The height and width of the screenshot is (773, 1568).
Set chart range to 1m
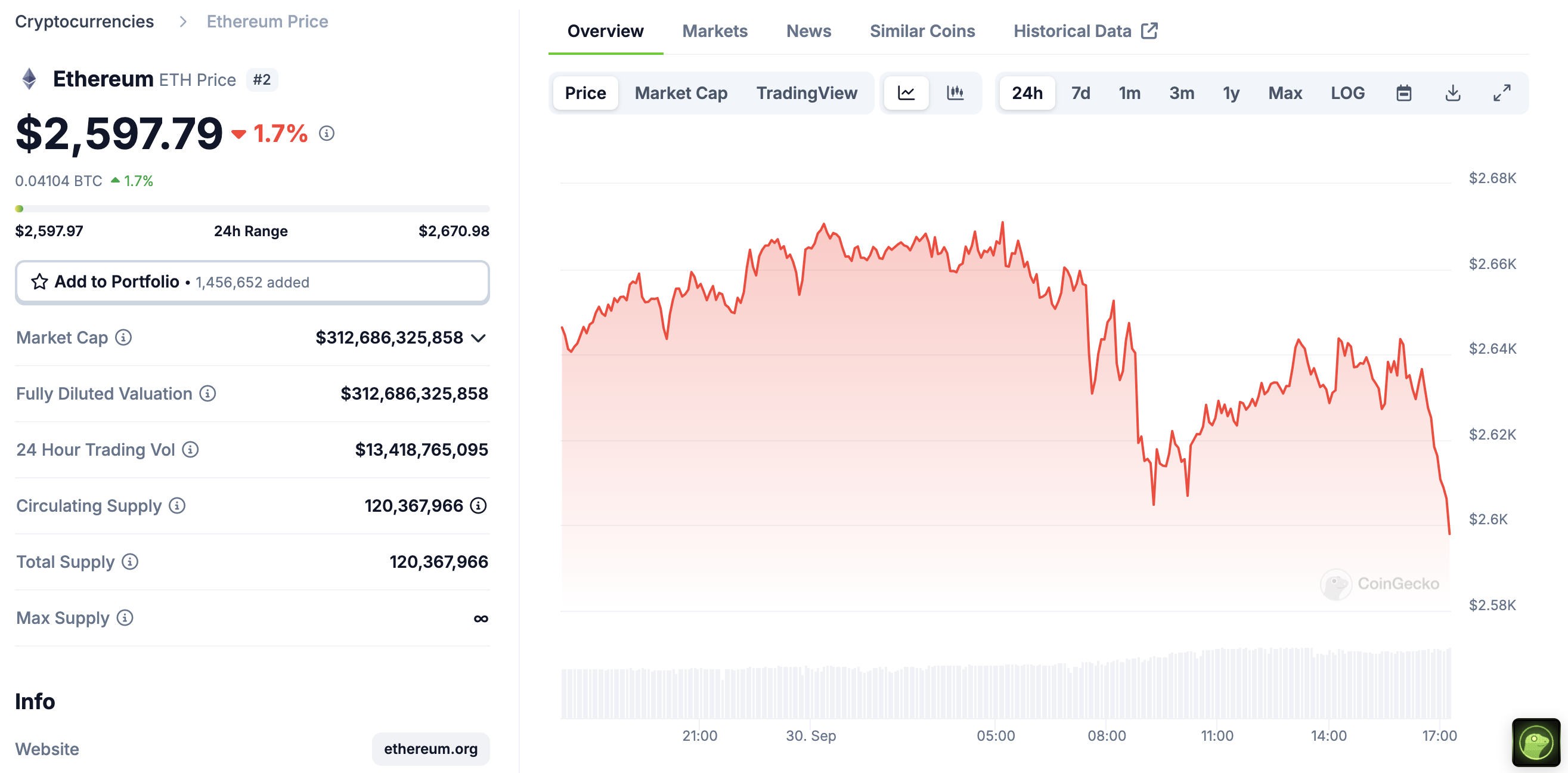click(1129, 92)
